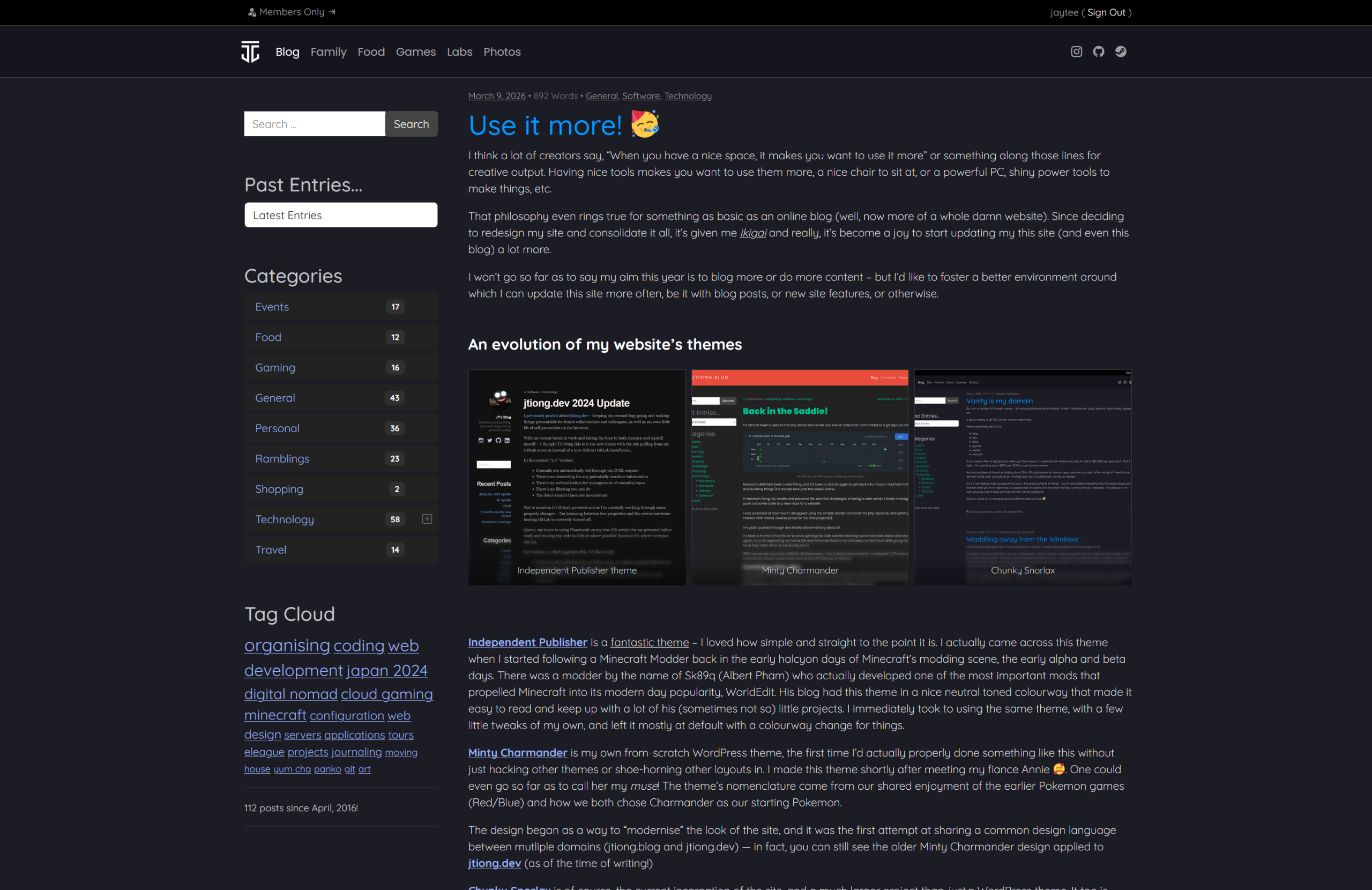This screenshot has width=1372, height=890.
Task: Open the GitHub profile icon
Action: tap(1098, 52)
